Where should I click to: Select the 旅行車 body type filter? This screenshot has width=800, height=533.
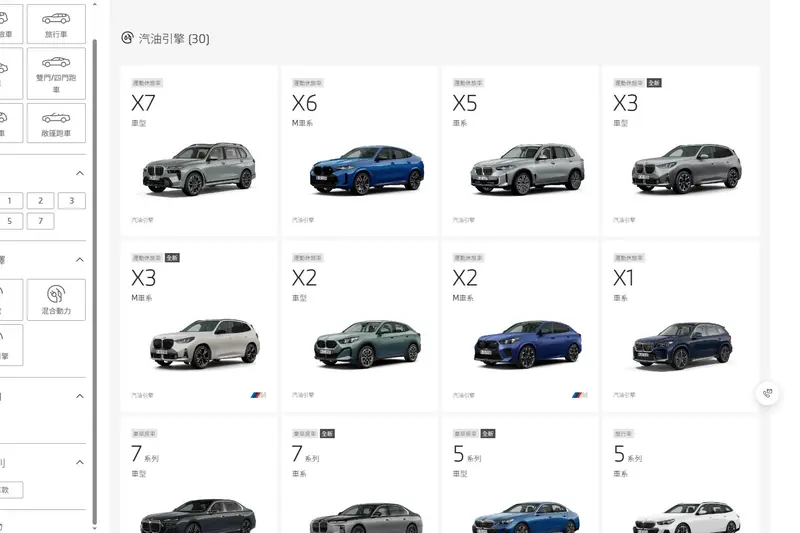pos(56,23)
